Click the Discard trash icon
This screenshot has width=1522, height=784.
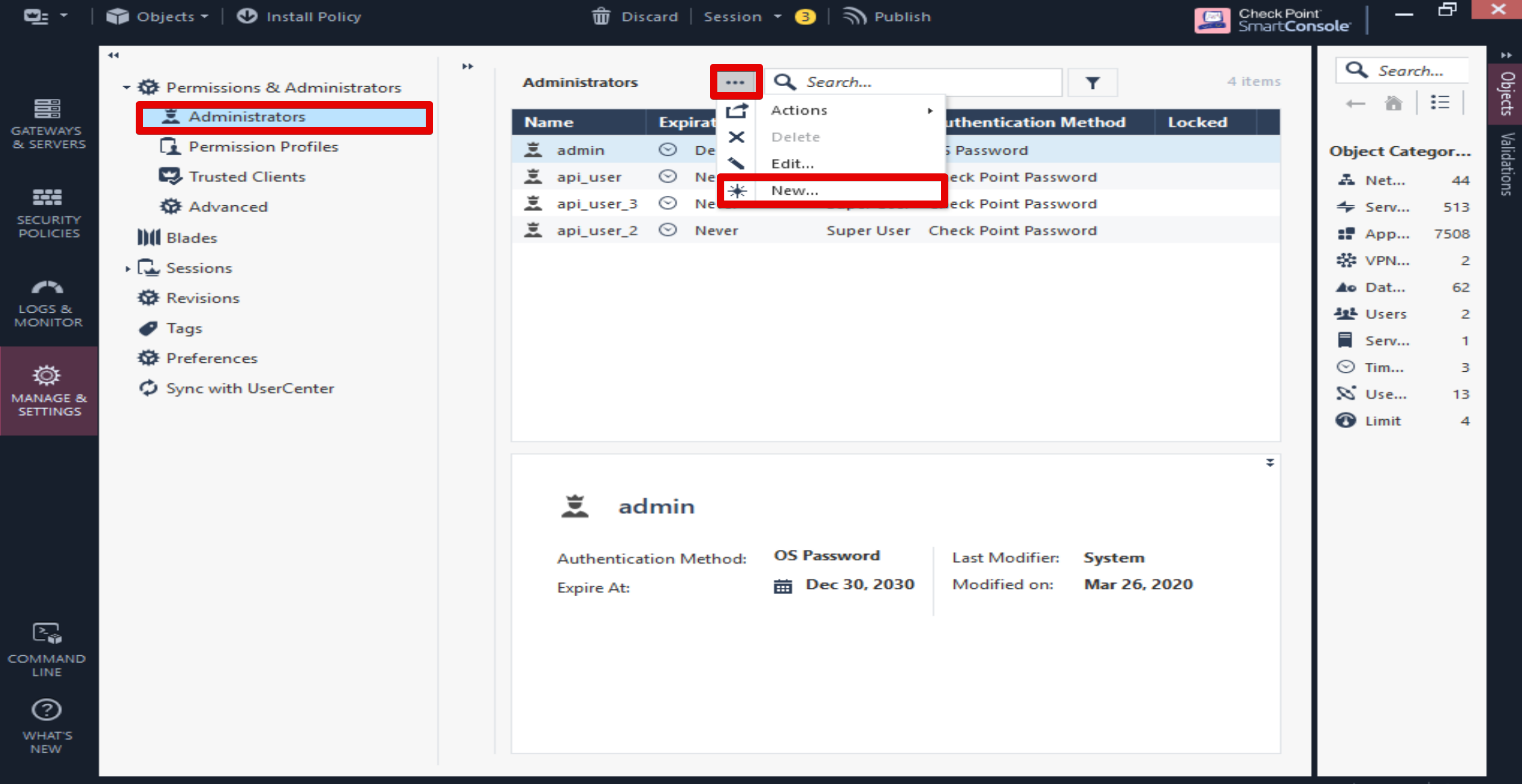point(601,16)
